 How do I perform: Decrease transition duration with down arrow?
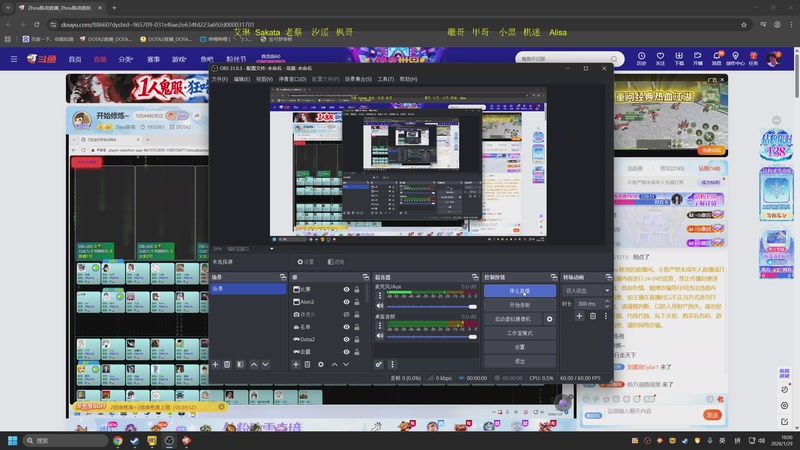[x=607, y=306]
